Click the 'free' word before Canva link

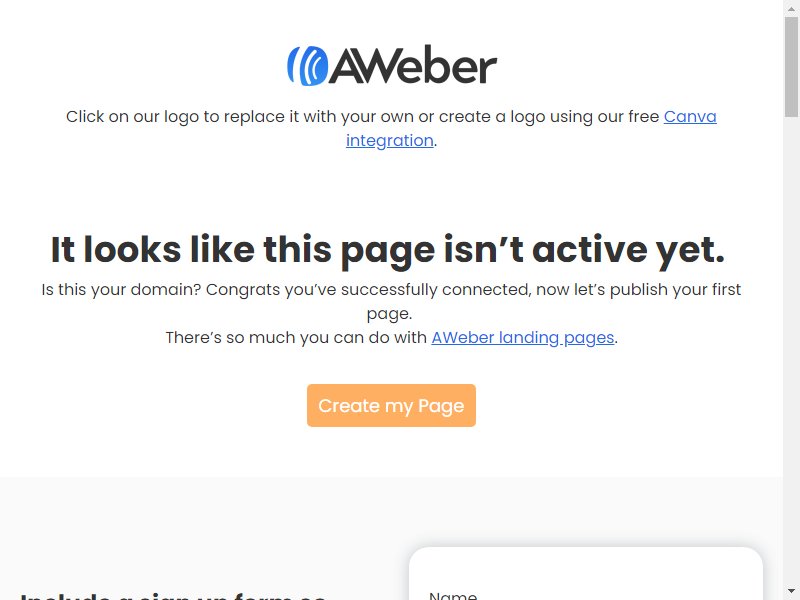coord(644,116)
